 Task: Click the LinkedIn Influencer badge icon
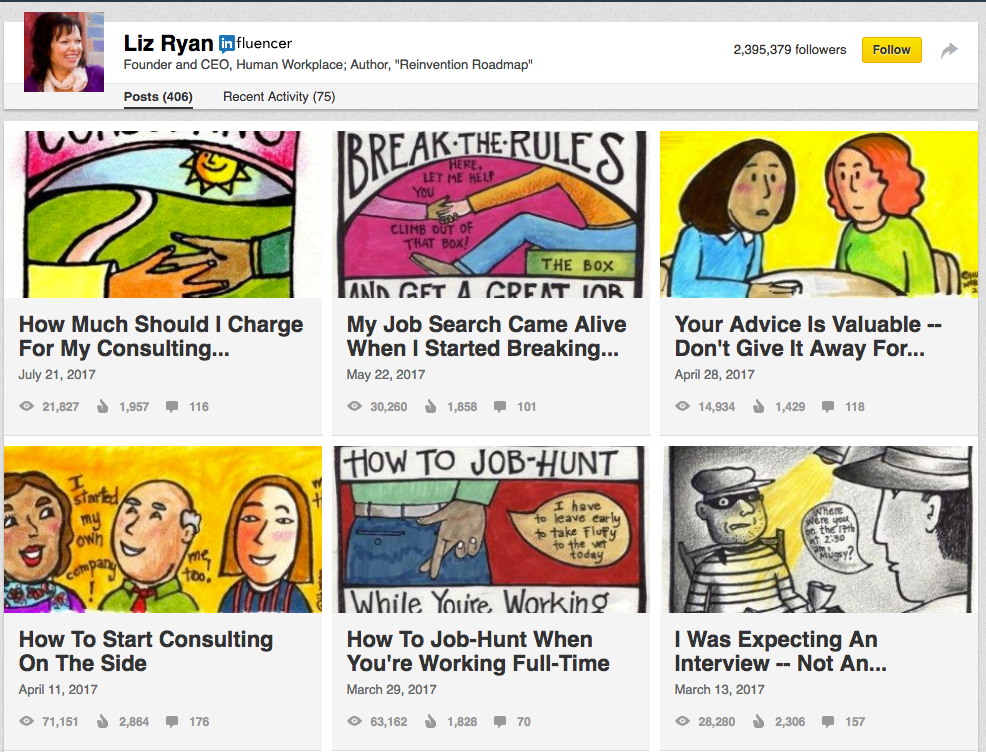tap(227, 43)
